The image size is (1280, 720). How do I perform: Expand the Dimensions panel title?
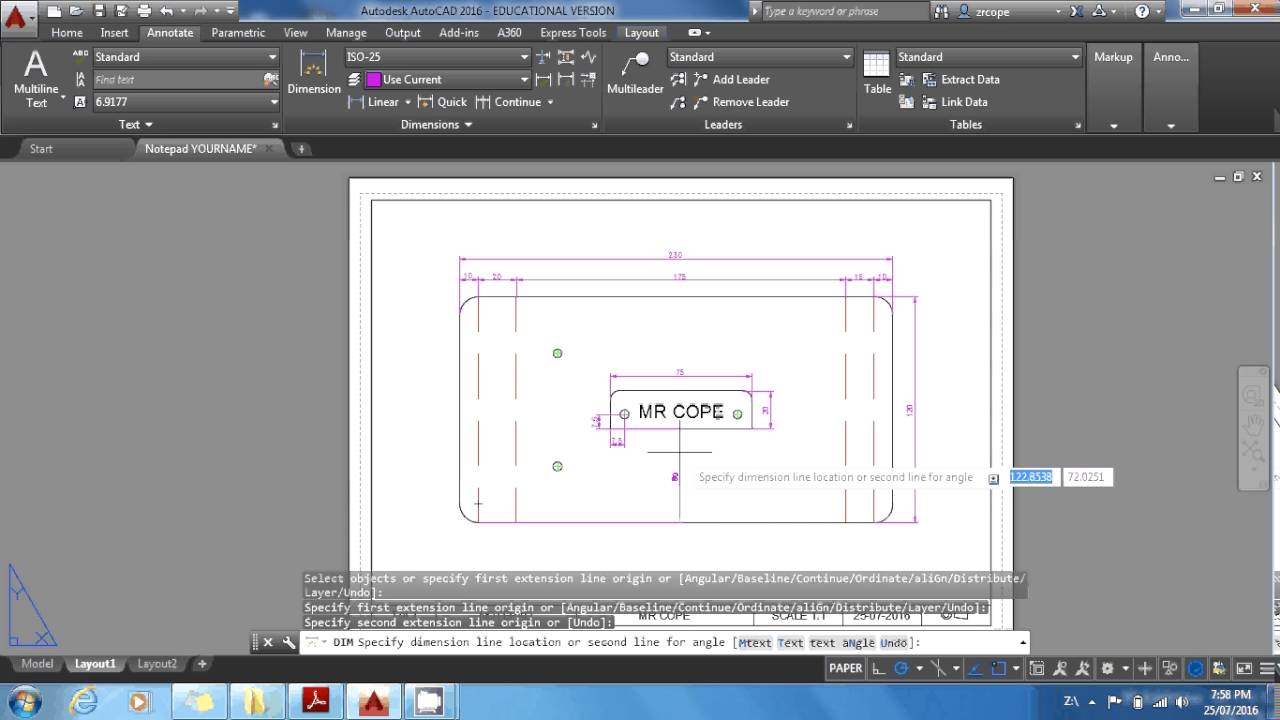(x=436, y=125)
